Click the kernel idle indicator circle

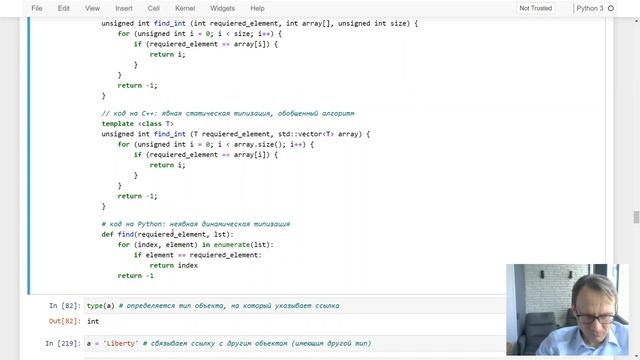(611, 8)
